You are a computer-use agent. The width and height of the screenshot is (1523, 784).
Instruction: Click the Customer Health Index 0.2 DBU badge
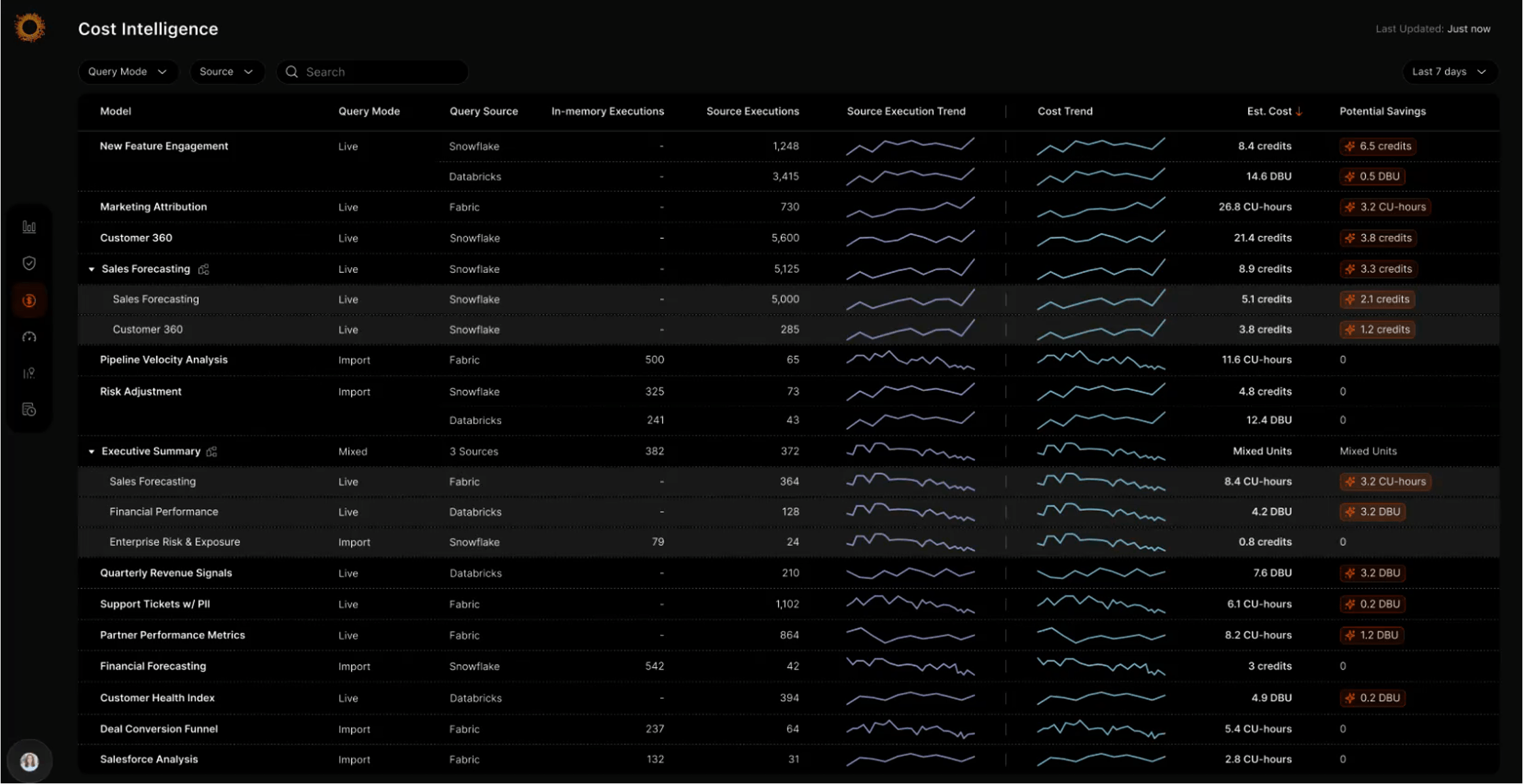tap(1372, 698)
